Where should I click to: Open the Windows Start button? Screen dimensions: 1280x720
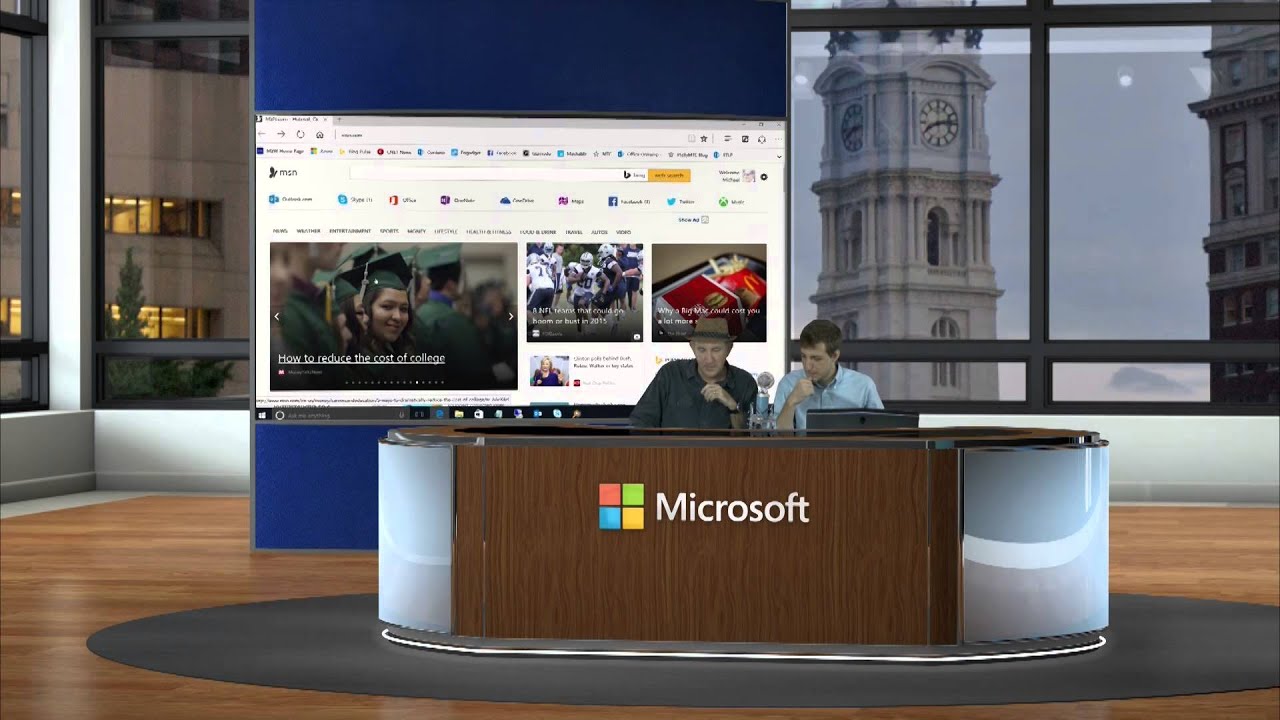(x=261, y=415)
